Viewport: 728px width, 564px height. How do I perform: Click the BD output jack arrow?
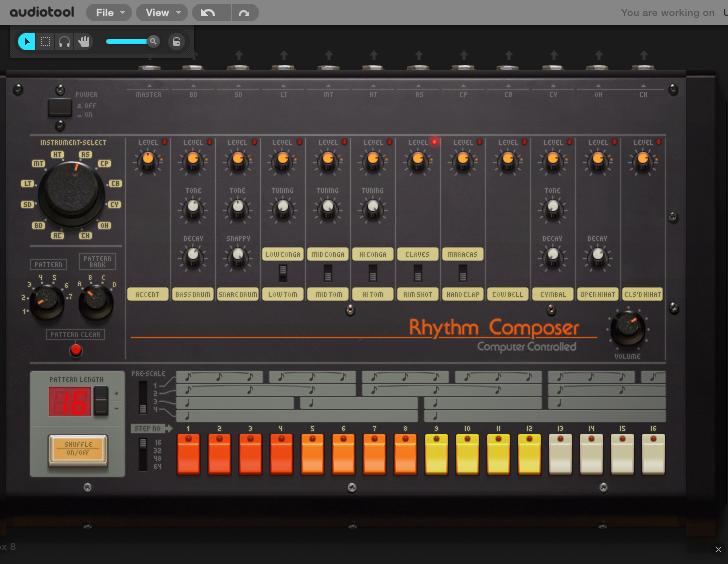pos(194,56)
